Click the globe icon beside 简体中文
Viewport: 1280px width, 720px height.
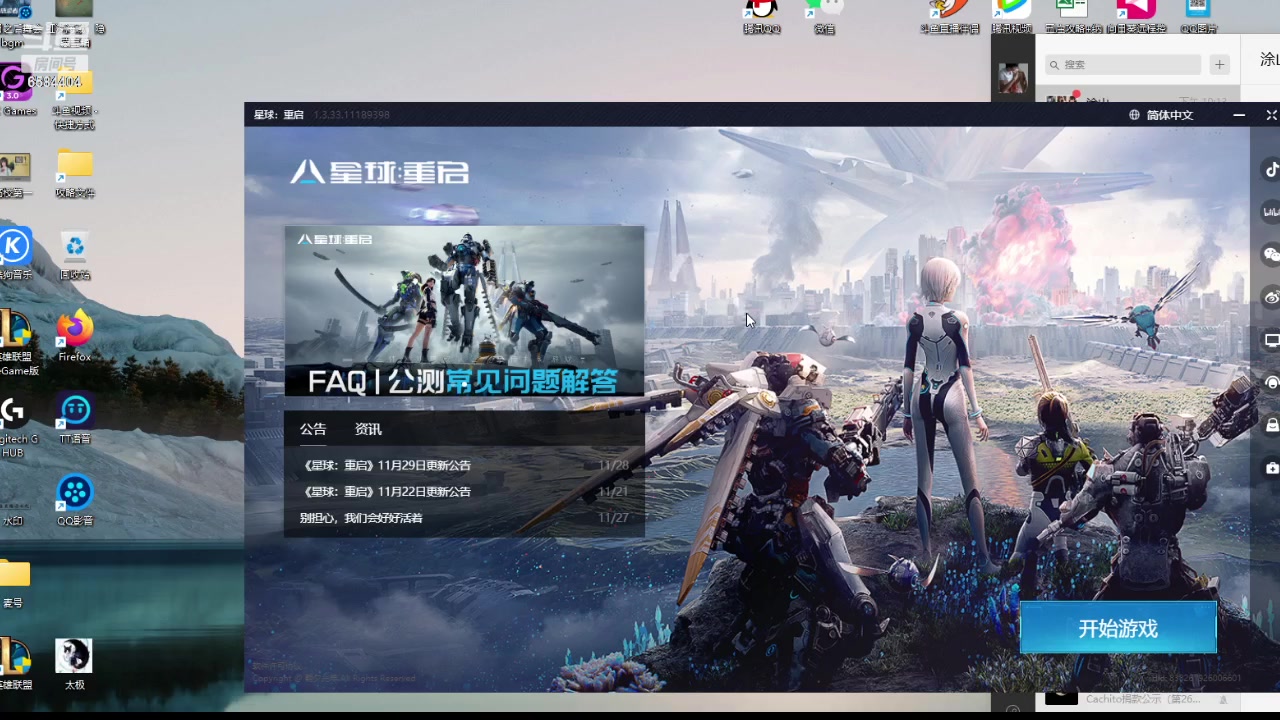point(1134,115)
